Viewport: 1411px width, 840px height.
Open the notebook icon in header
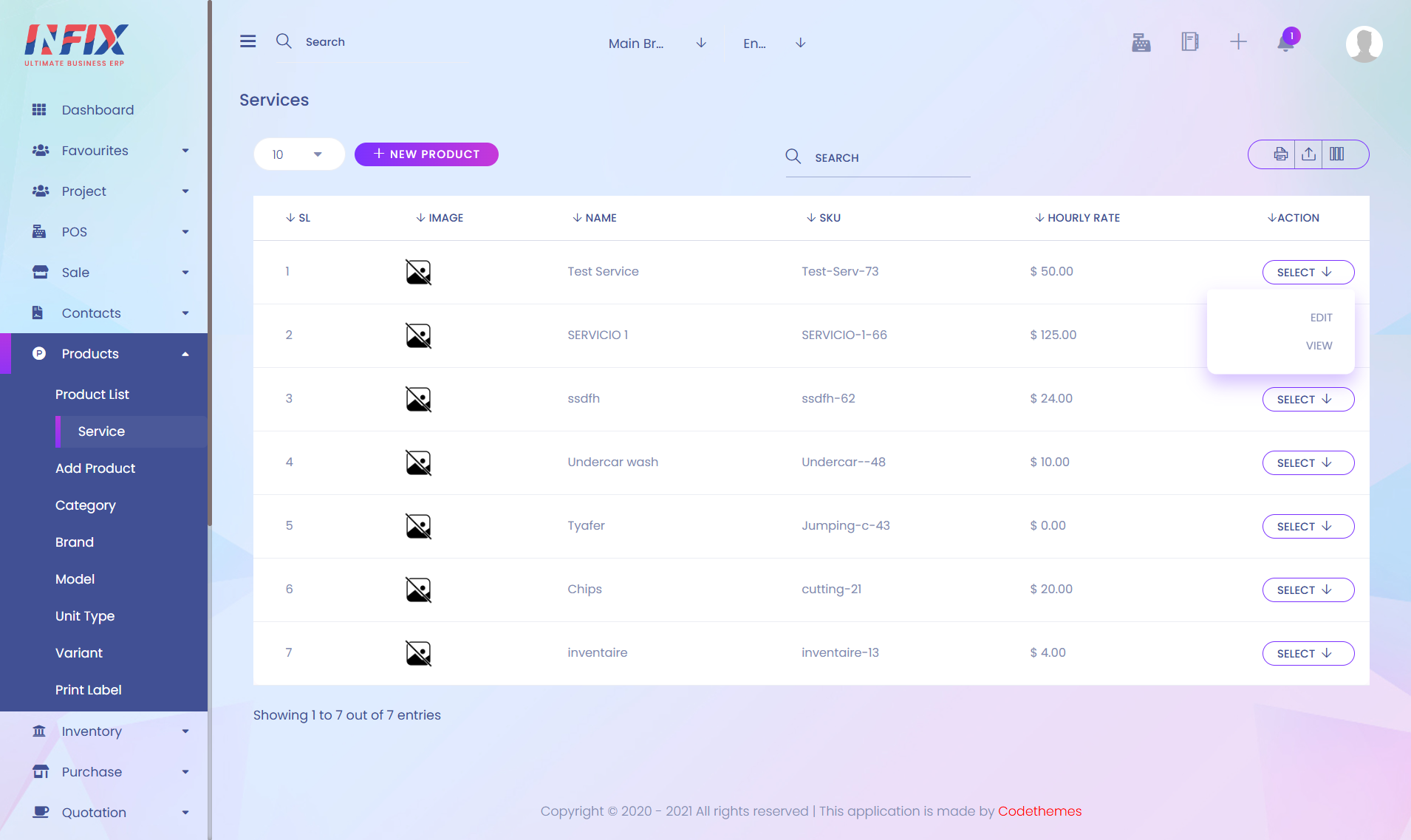[1189, 41]
